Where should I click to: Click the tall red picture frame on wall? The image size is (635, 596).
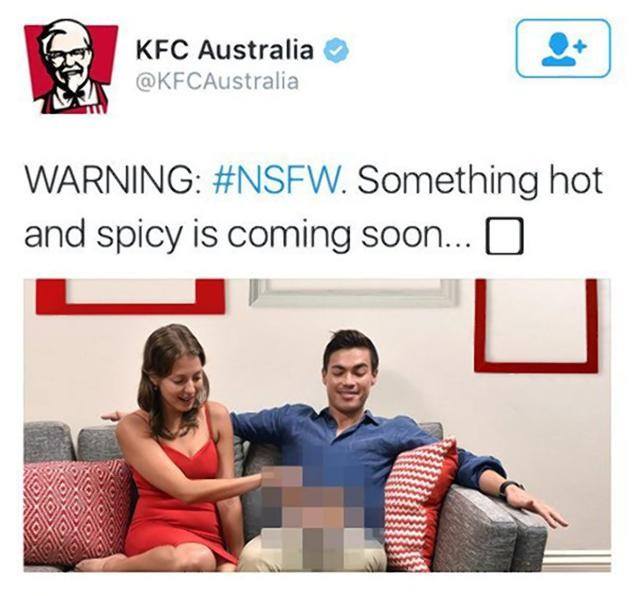point(536,326)
